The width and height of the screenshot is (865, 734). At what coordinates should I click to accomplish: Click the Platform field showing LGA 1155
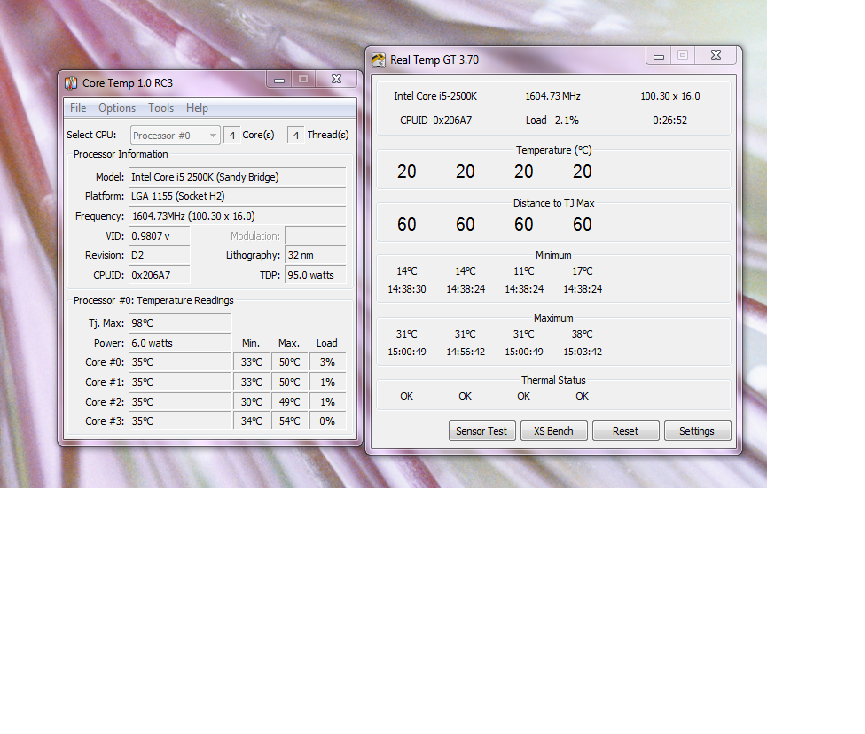(237, 196)
